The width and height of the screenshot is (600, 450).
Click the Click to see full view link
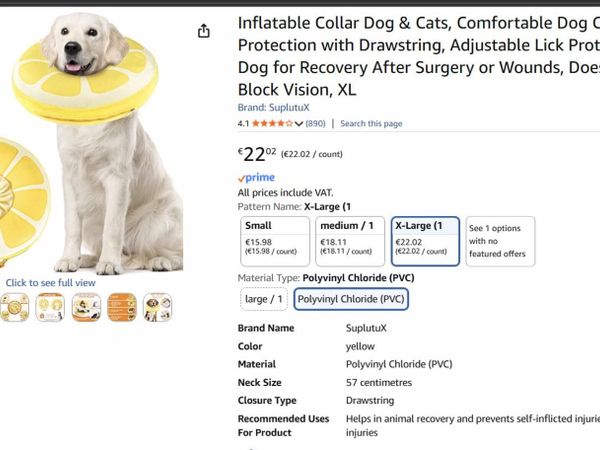pos(50,283)
